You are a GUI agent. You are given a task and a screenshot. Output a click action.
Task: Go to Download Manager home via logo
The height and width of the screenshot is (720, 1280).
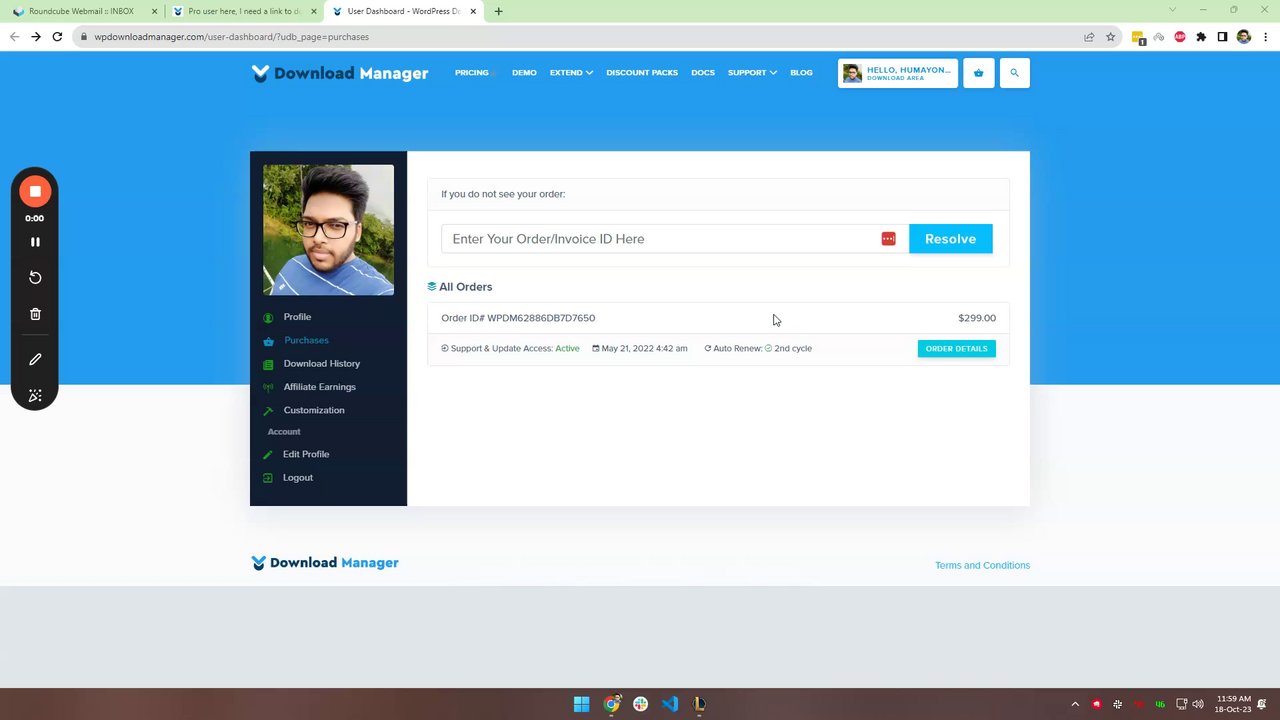pyautogui.click(x=340, y=73)
